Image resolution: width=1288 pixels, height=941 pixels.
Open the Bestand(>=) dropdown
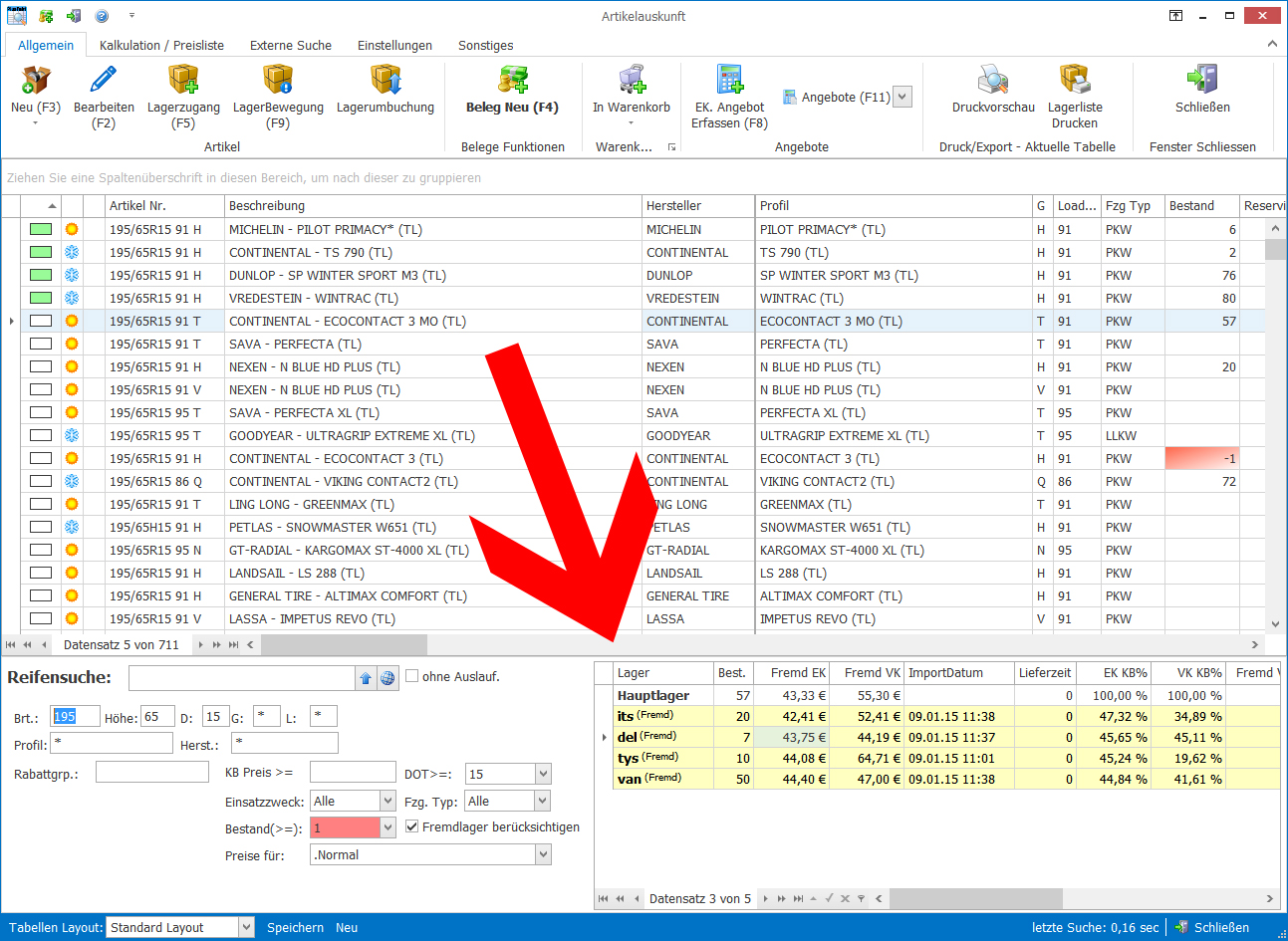[388, 827]
